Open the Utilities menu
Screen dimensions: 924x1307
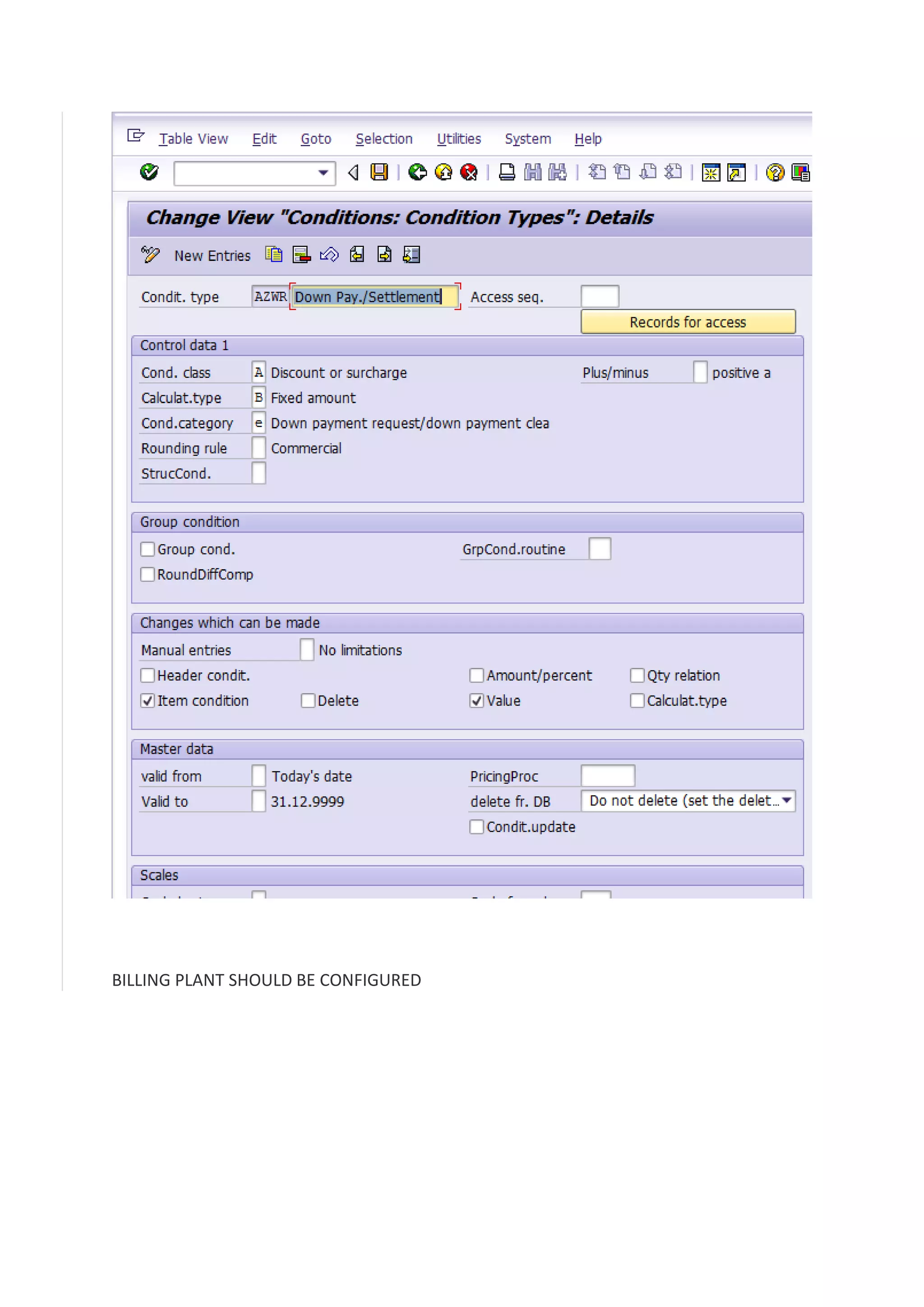(x=458, y=139)
